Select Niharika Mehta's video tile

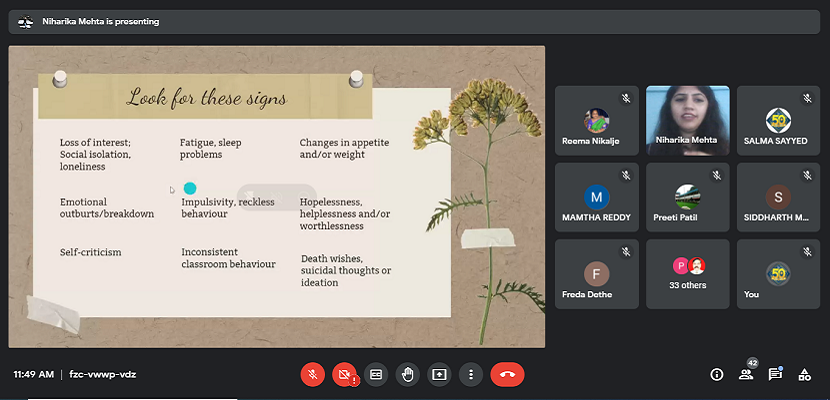688,119
